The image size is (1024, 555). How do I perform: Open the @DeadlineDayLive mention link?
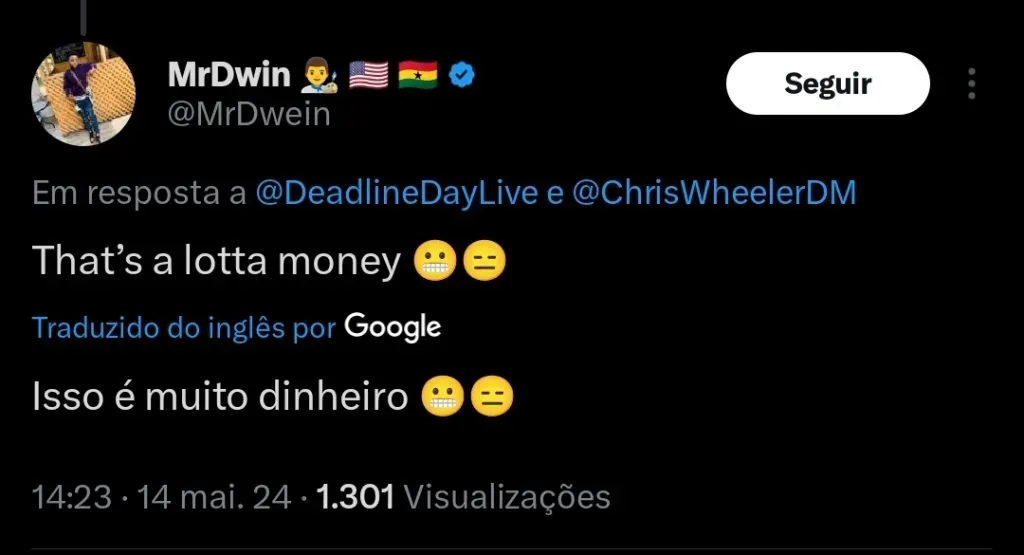tap(396, 193)
